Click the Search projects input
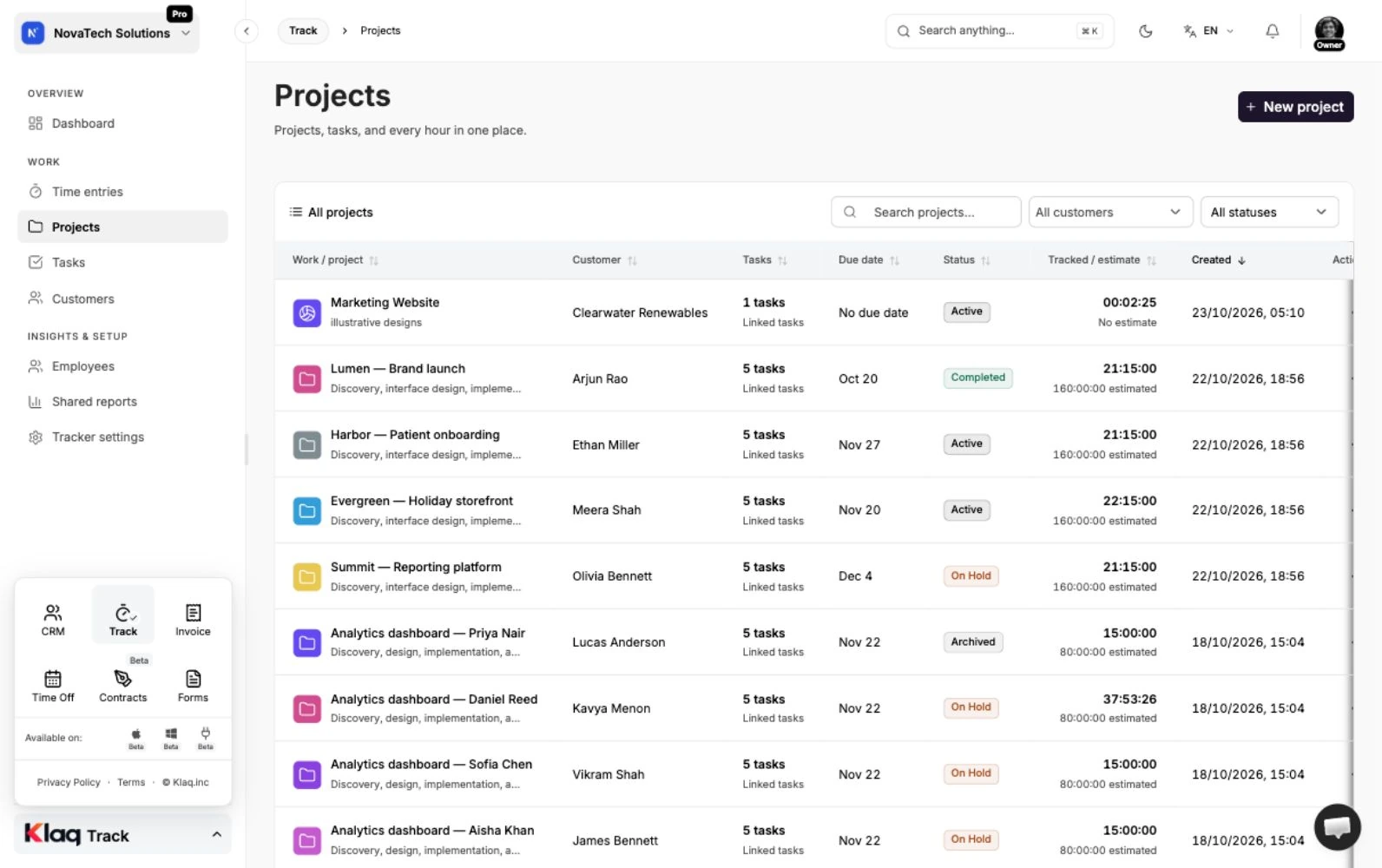The image size is (1382, 868). coord(925,213)
